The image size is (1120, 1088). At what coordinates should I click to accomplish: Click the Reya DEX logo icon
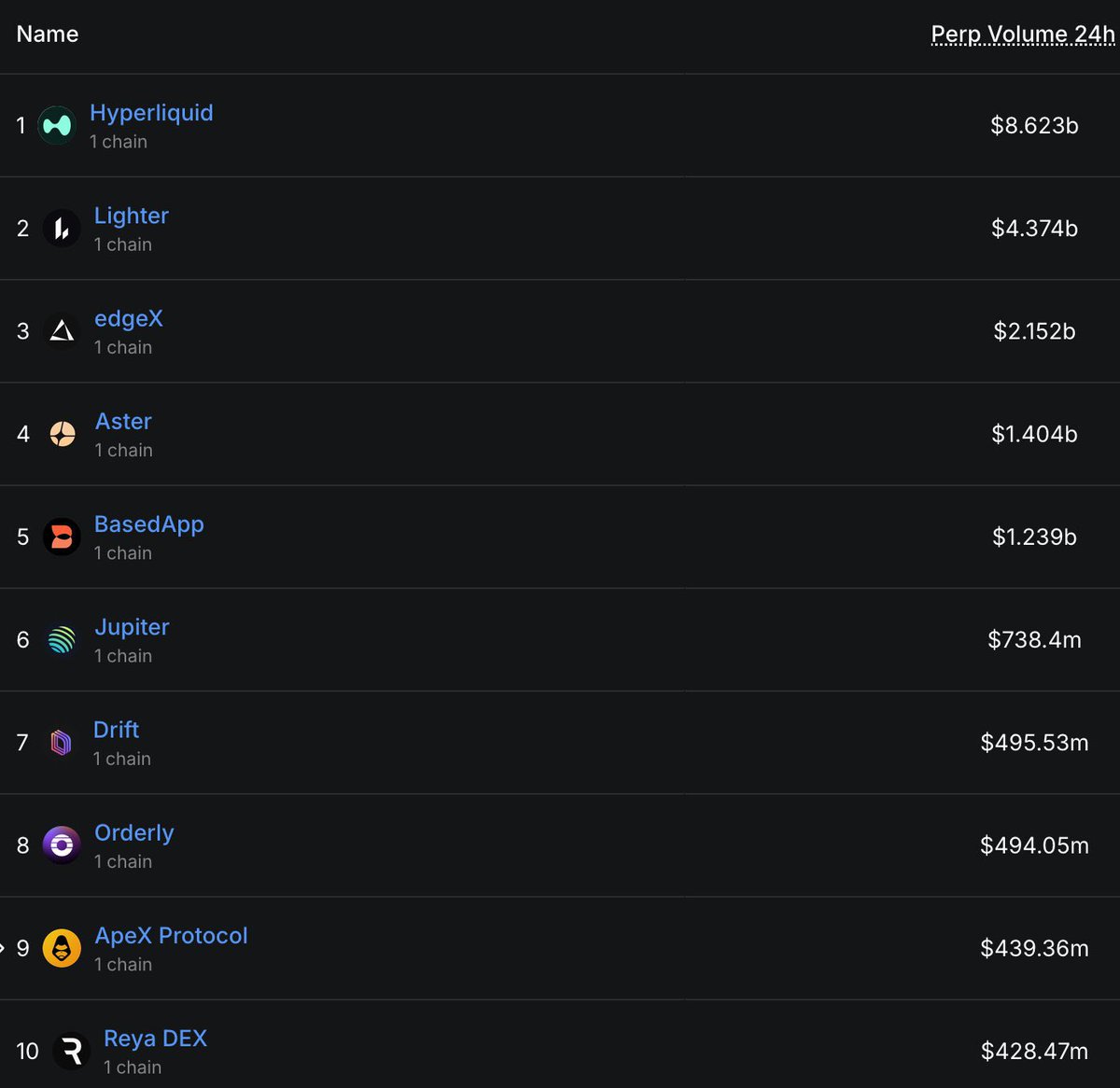(71, 1051)
